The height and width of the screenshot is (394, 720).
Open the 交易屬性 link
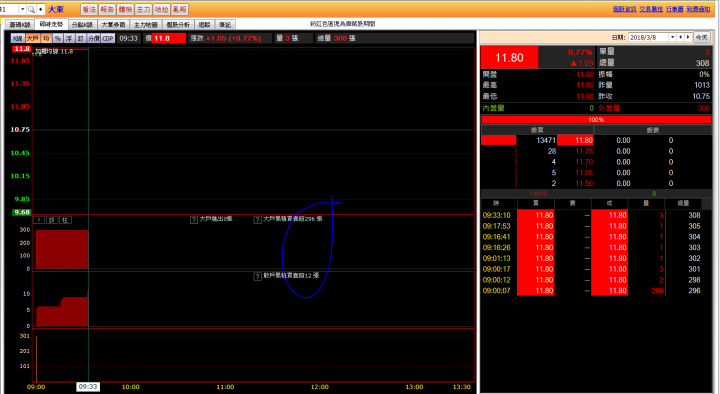click(651, 9)
